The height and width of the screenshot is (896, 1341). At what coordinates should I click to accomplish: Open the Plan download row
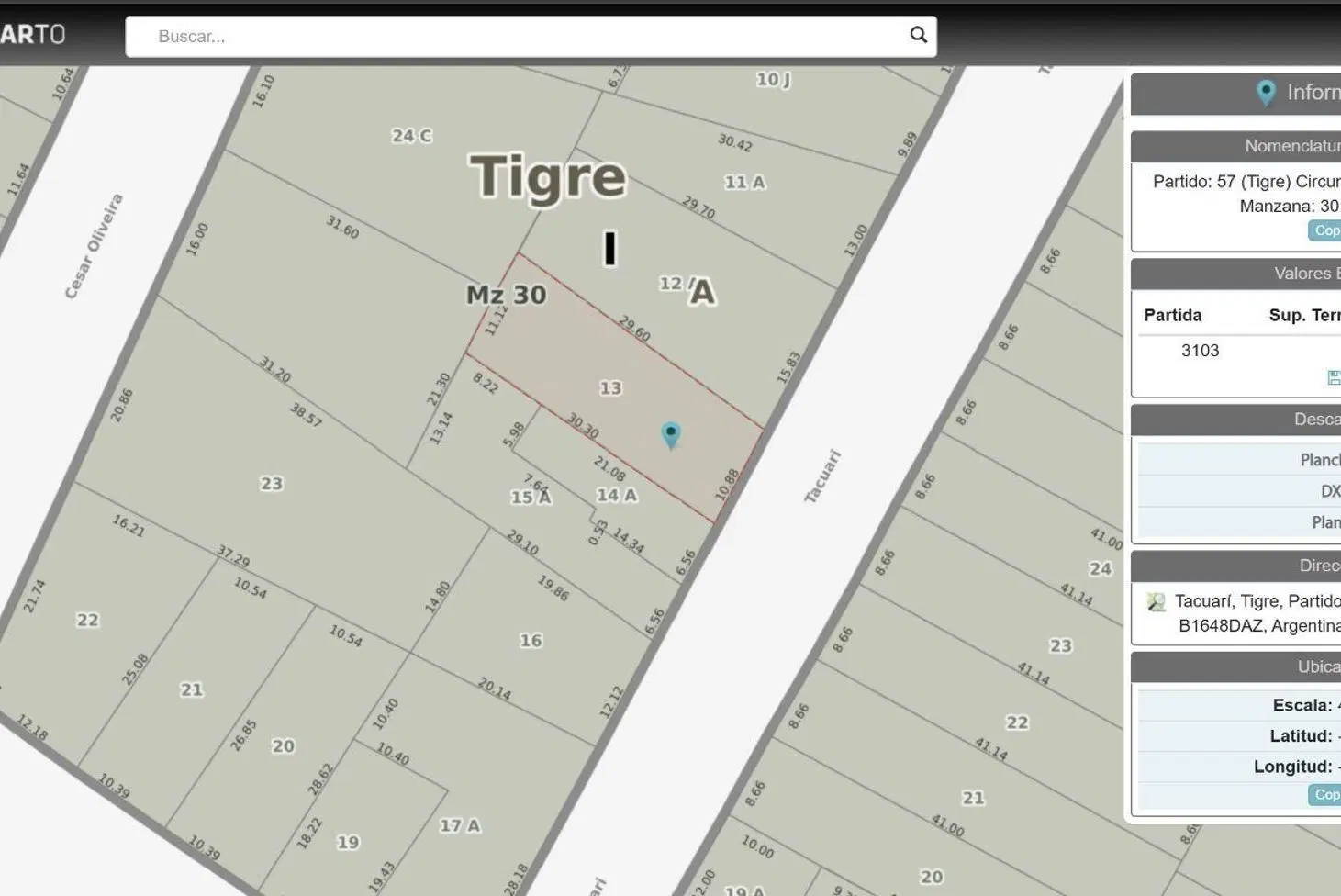point(1239,522)
